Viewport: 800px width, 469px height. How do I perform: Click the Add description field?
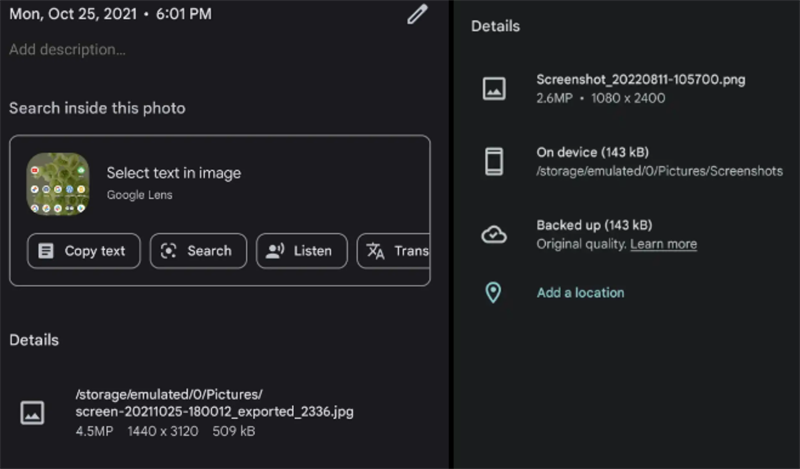(x=68, y=49)
